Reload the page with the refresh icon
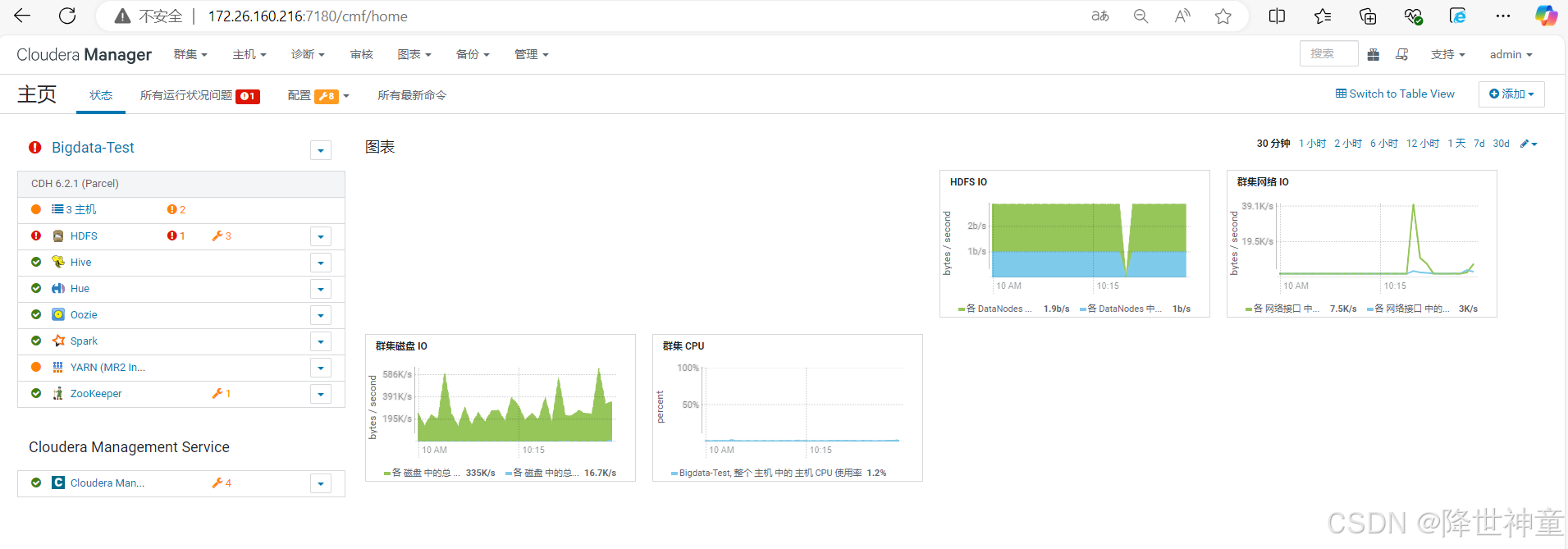 point(67,16)
